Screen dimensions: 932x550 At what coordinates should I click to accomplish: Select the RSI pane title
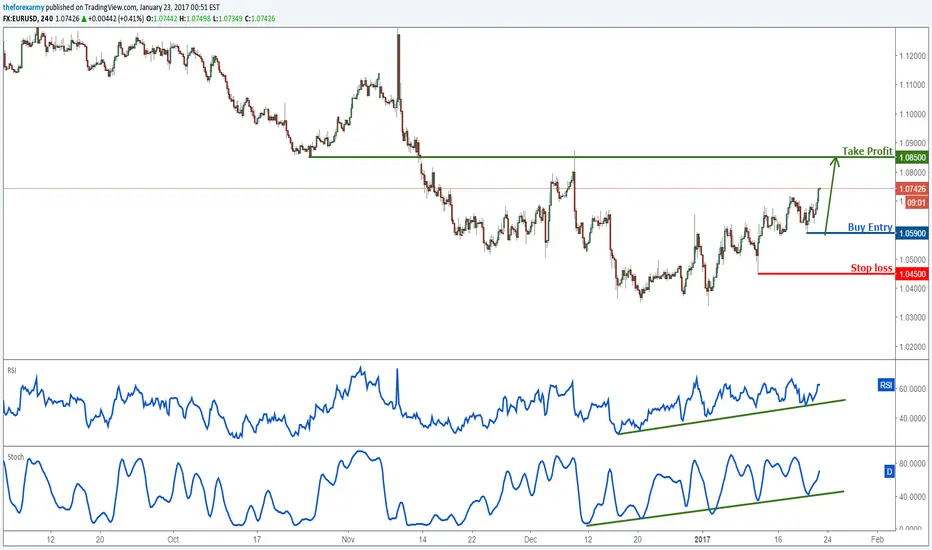(x=12, y=370)
